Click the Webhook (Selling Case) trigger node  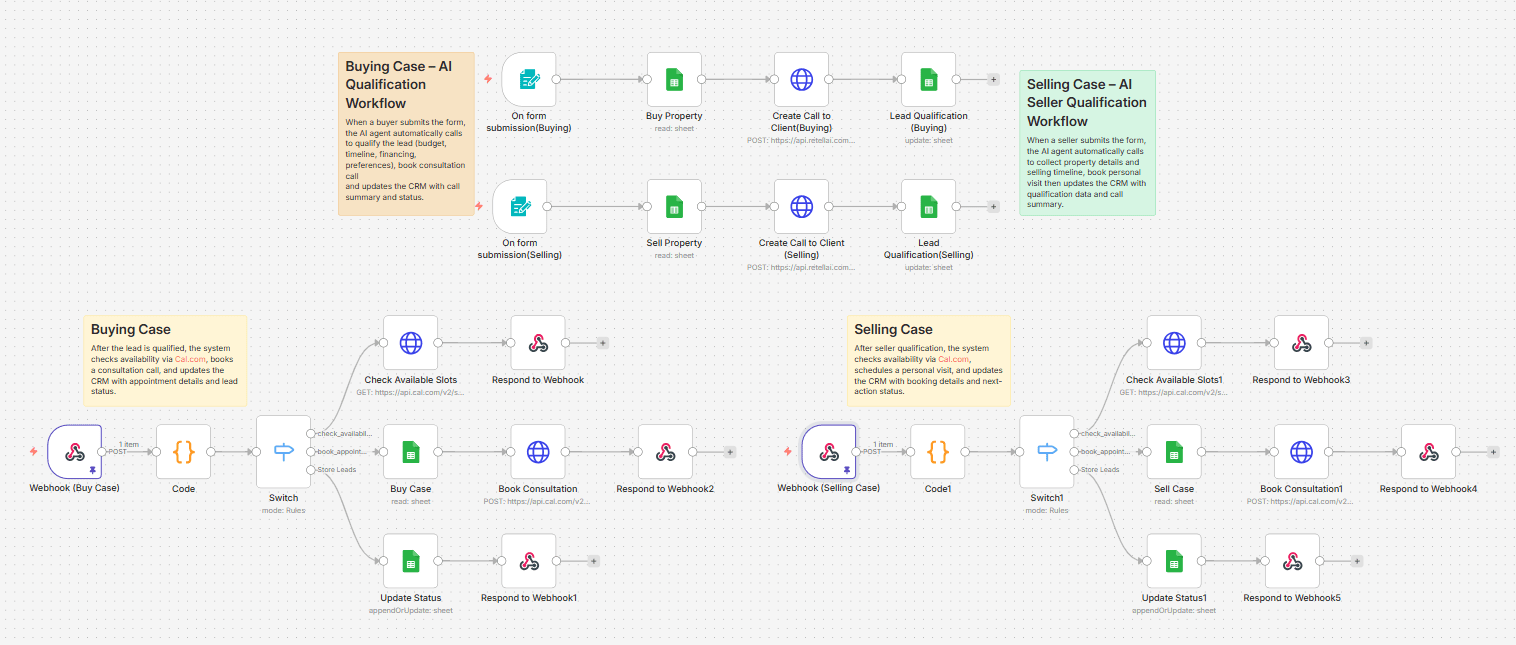tap(829, 452)
